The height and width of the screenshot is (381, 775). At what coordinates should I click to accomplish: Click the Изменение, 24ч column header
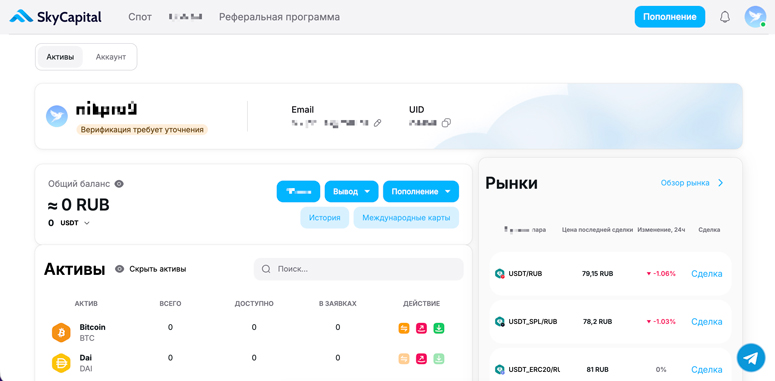point(661,230)
